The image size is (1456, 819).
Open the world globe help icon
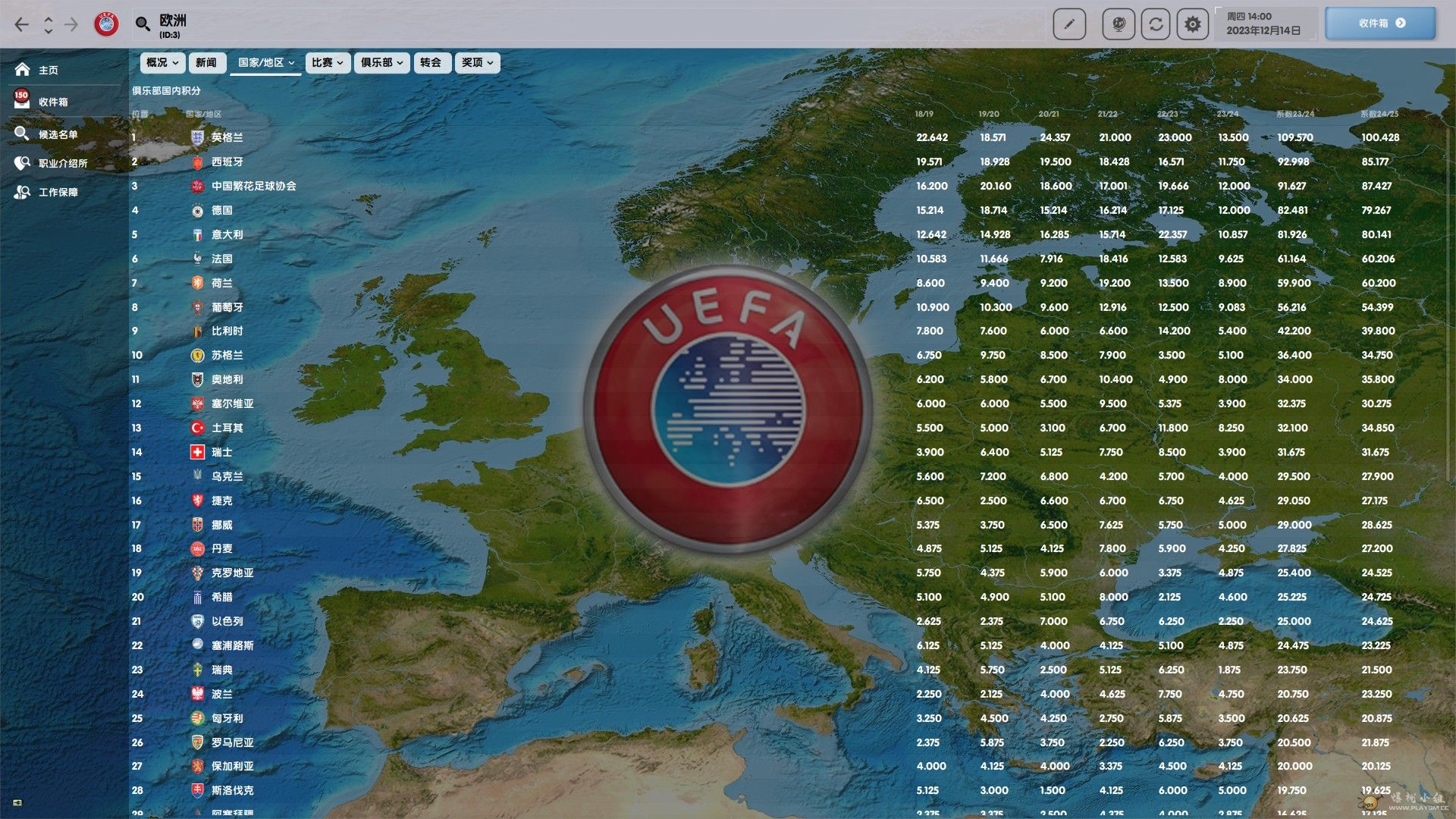(1118, 24)
